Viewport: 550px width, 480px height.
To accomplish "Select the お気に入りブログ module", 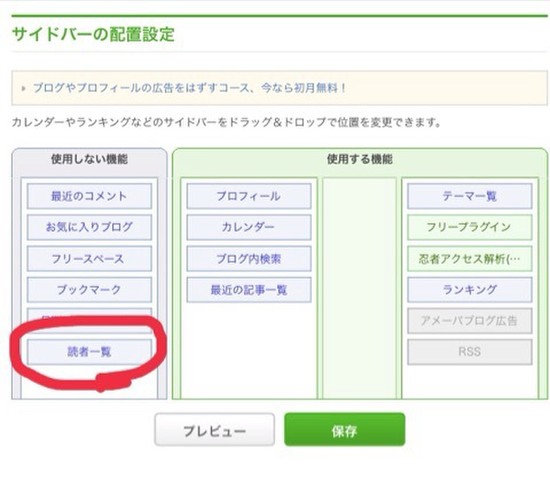I will coord(89,227).
